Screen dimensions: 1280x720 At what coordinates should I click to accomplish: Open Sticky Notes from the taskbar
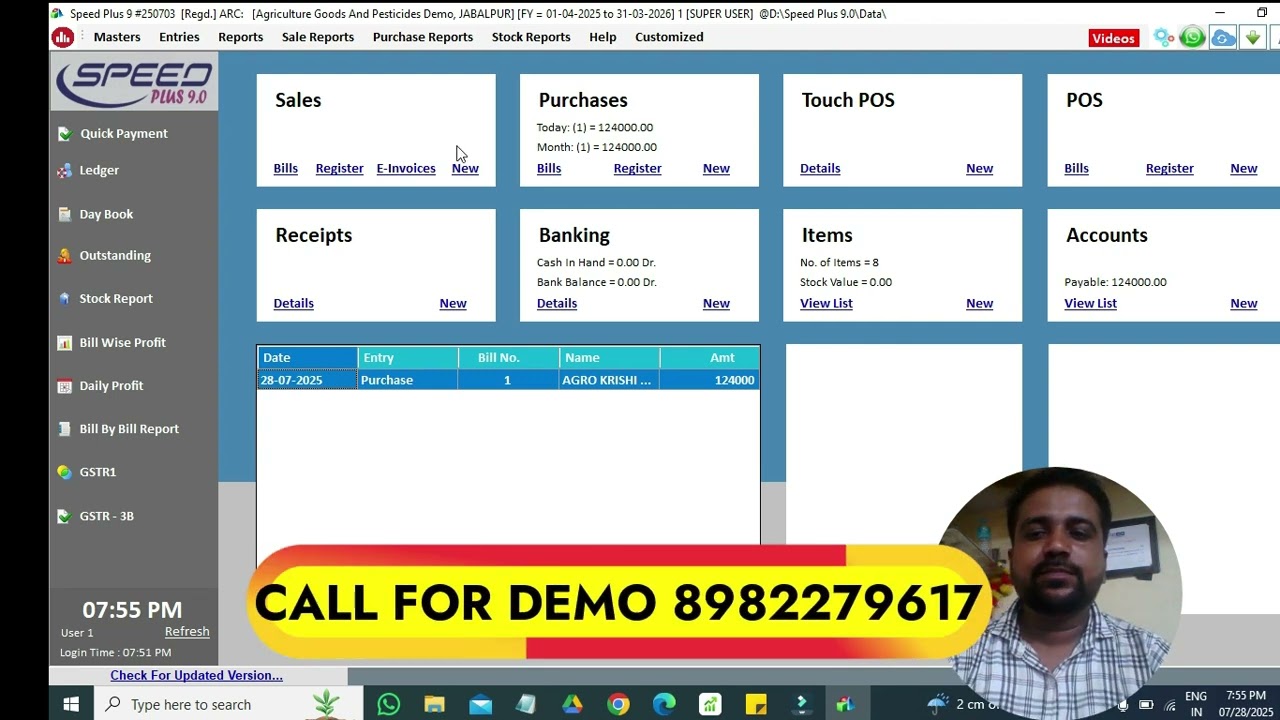coord(756,705)
